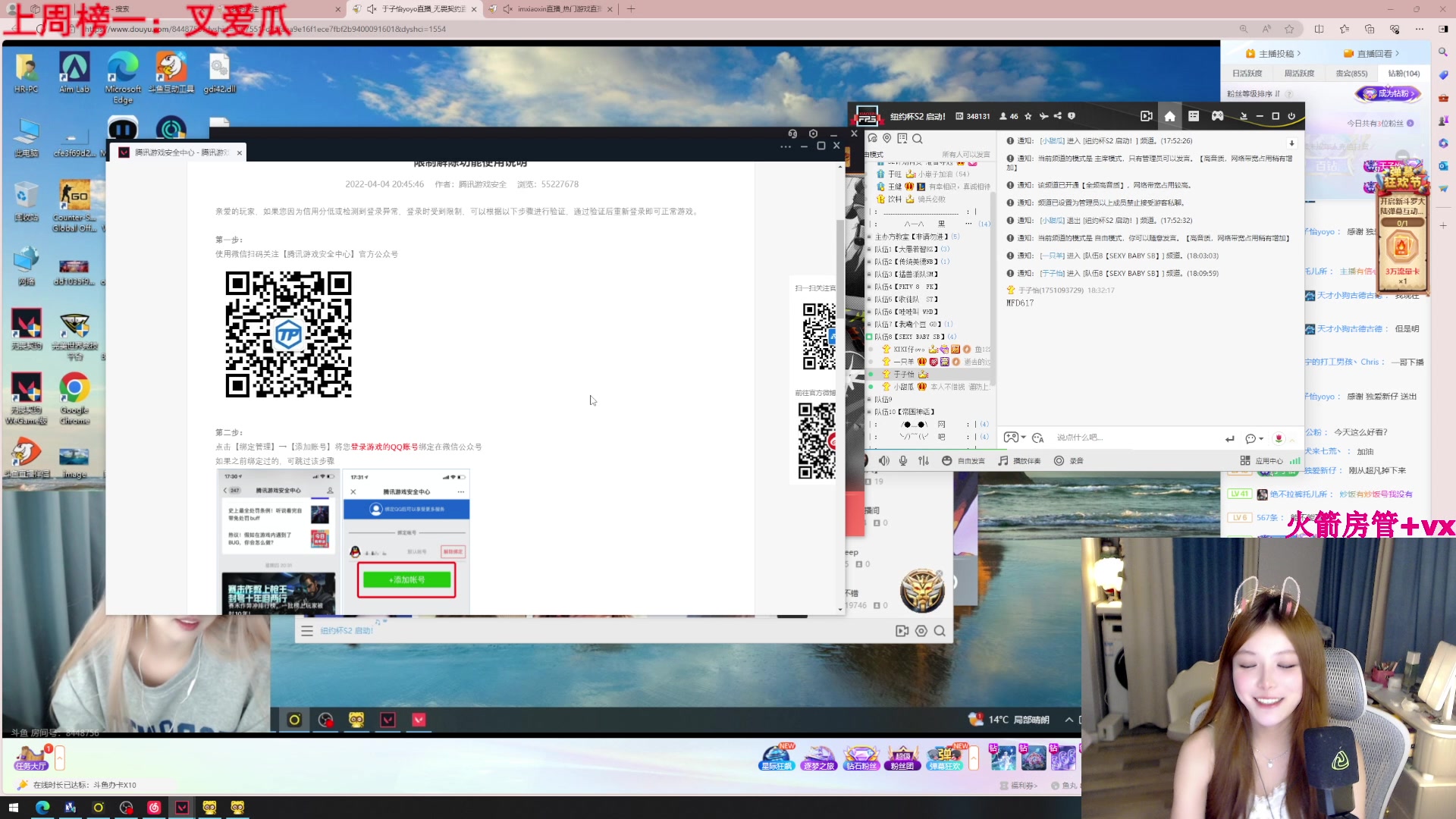Click 队伍4【FKTV 8 FK】 channel
The image size is (1456, 819).
click(906, 287)
